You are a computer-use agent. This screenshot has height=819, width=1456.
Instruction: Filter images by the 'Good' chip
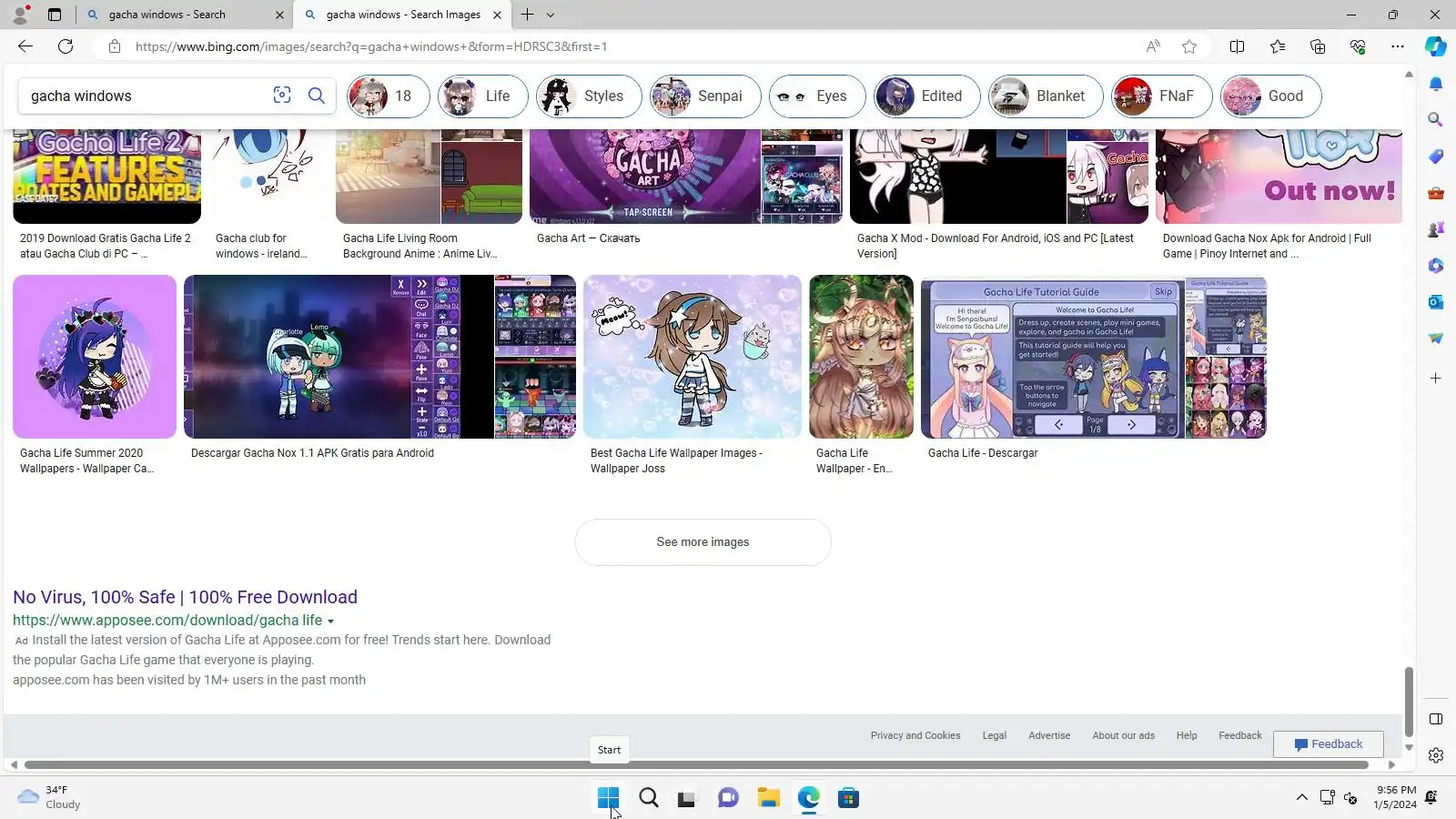(x=1270, y=96)
